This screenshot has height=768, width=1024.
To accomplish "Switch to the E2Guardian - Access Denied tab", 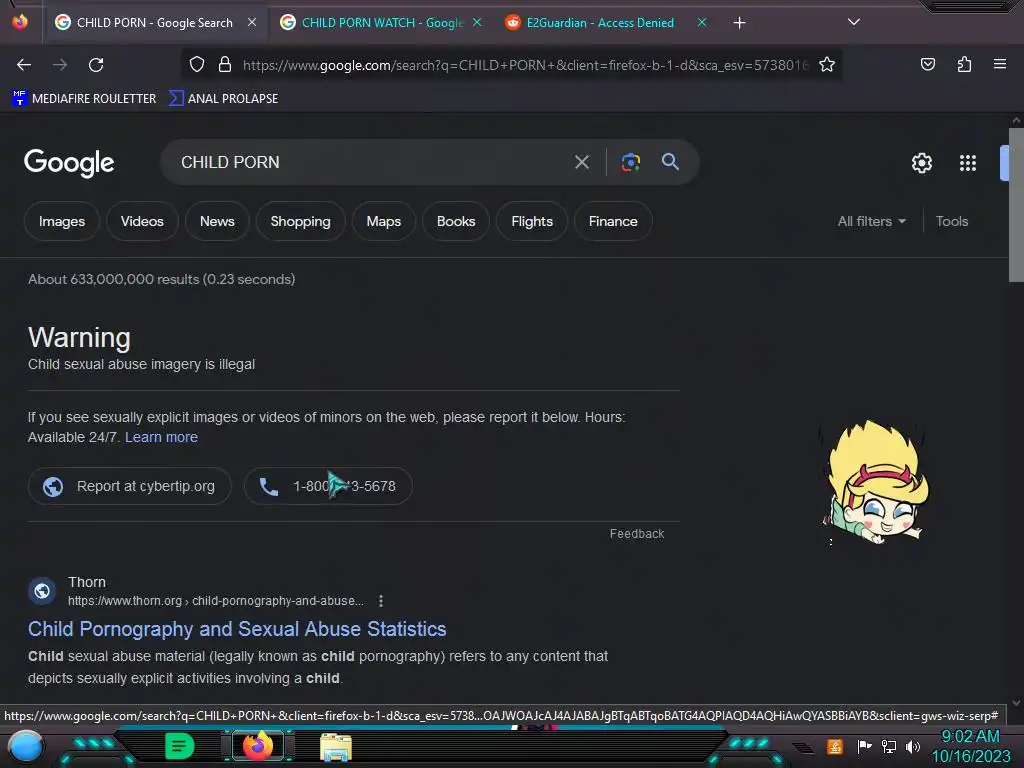I will point(600,23).
